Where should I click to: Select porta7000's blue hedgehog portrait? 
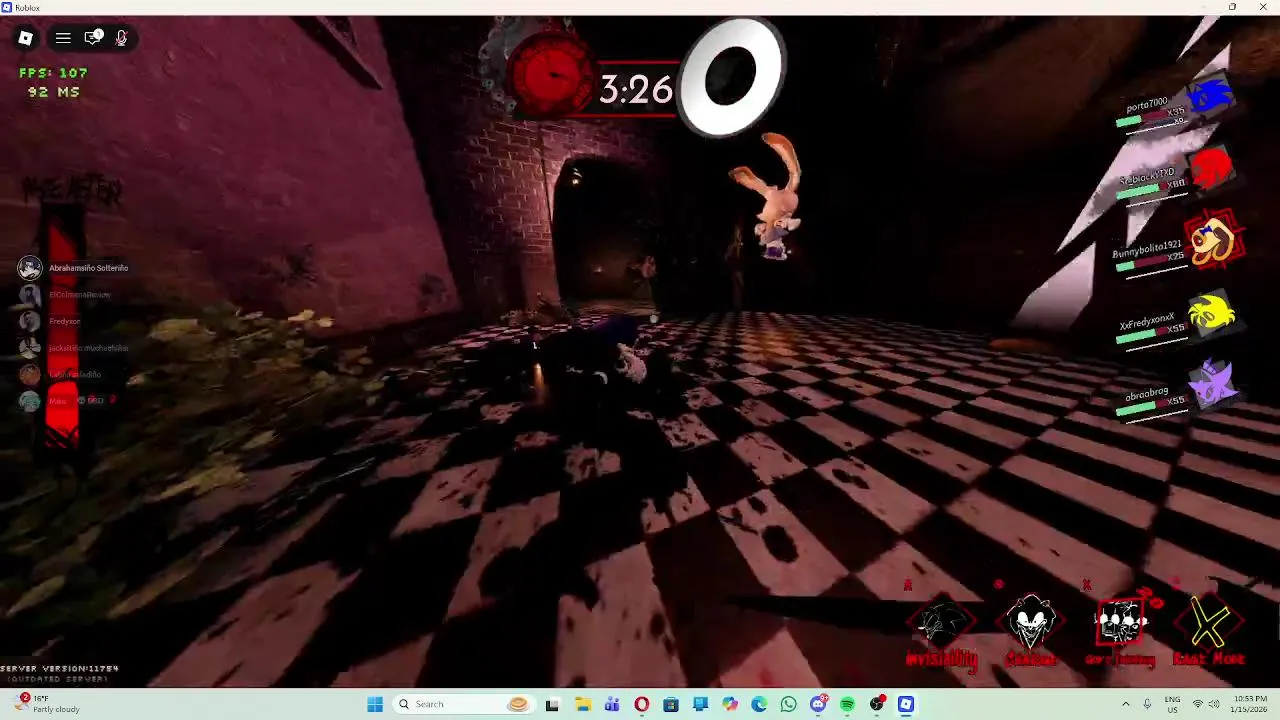(x=1211, y=97)
